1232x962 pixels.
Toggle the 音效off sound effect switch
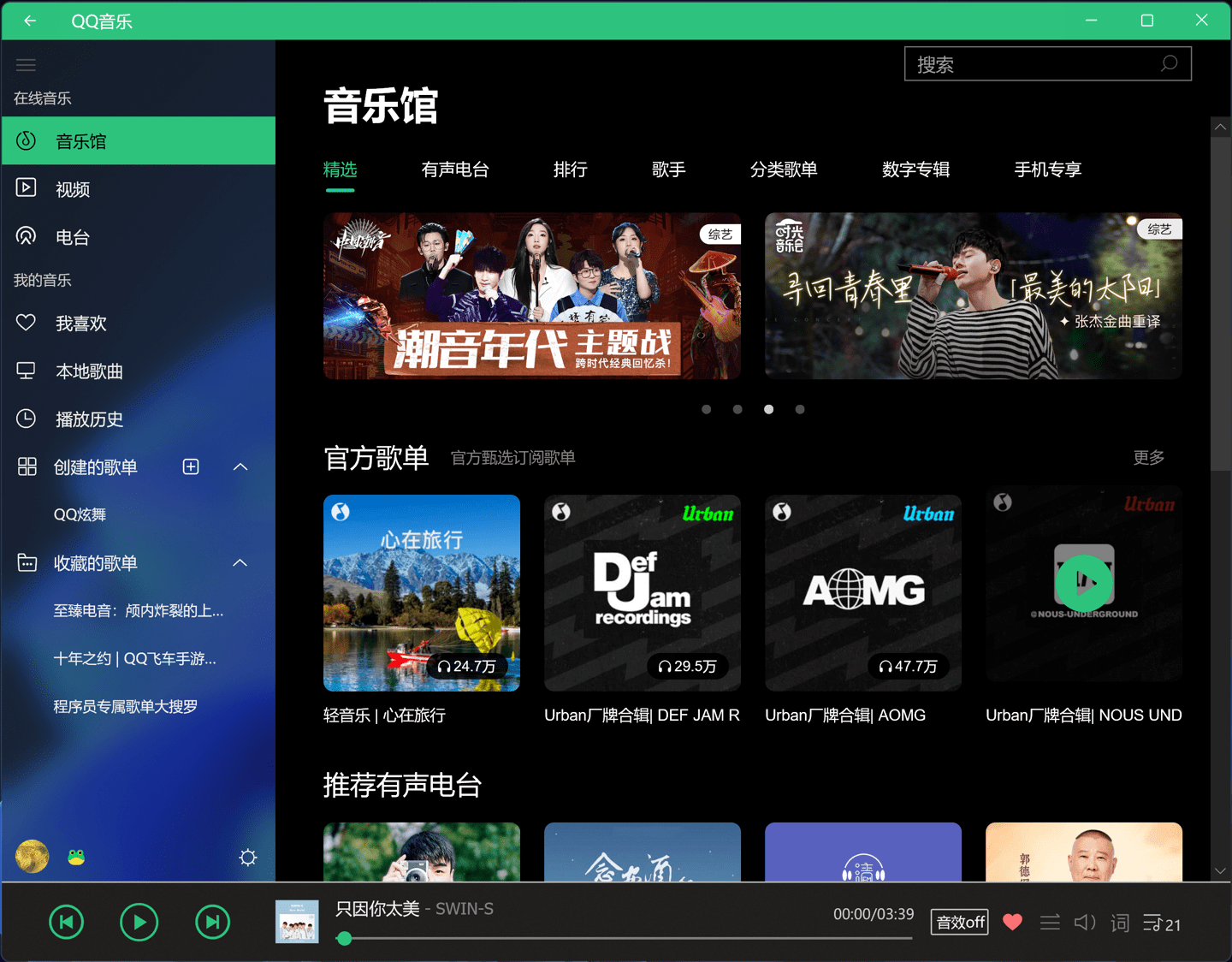click(959, 923)
